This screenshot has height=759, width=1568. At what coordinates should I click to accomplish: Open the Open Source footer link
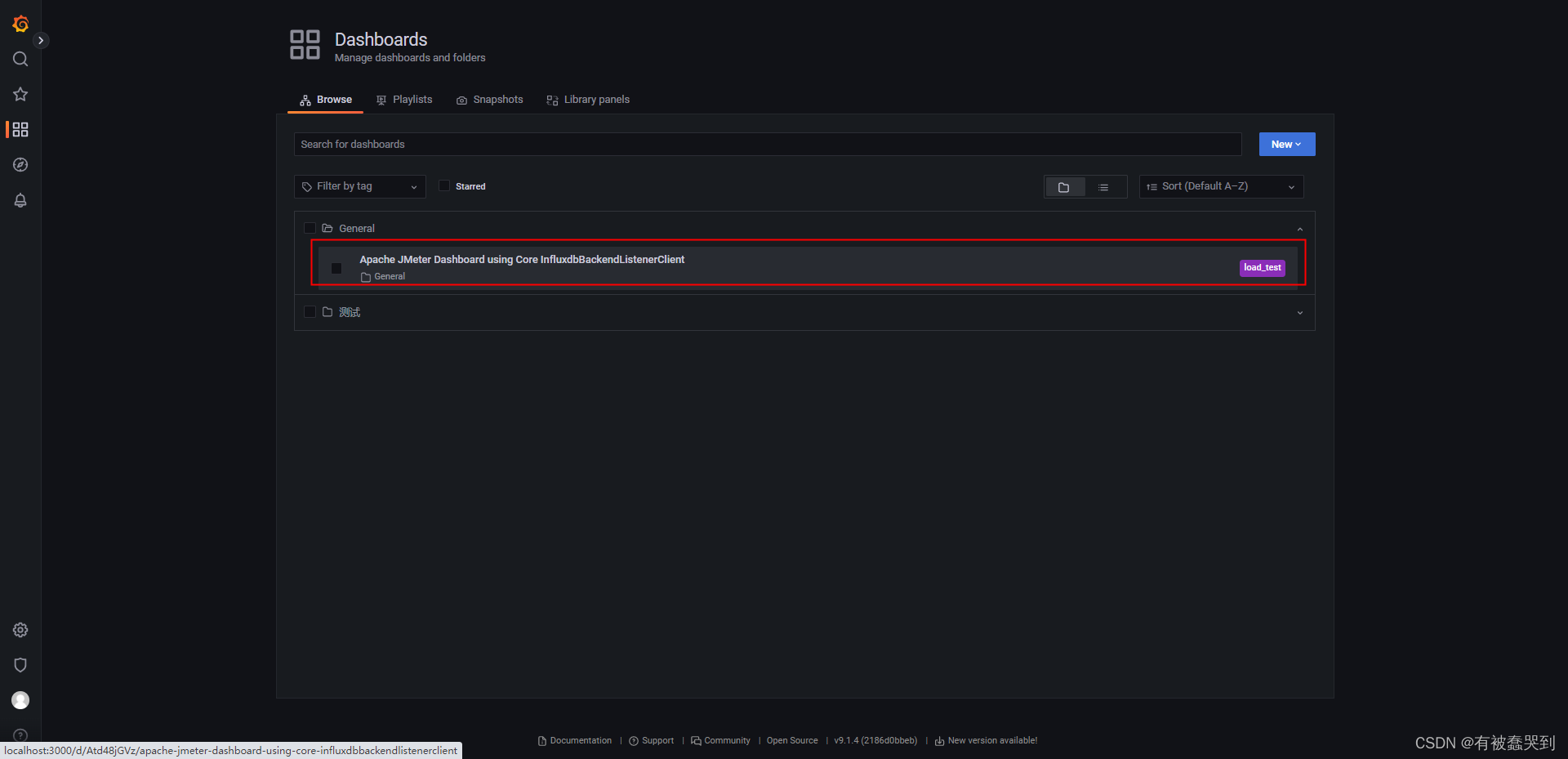click(x=792, y=740)
